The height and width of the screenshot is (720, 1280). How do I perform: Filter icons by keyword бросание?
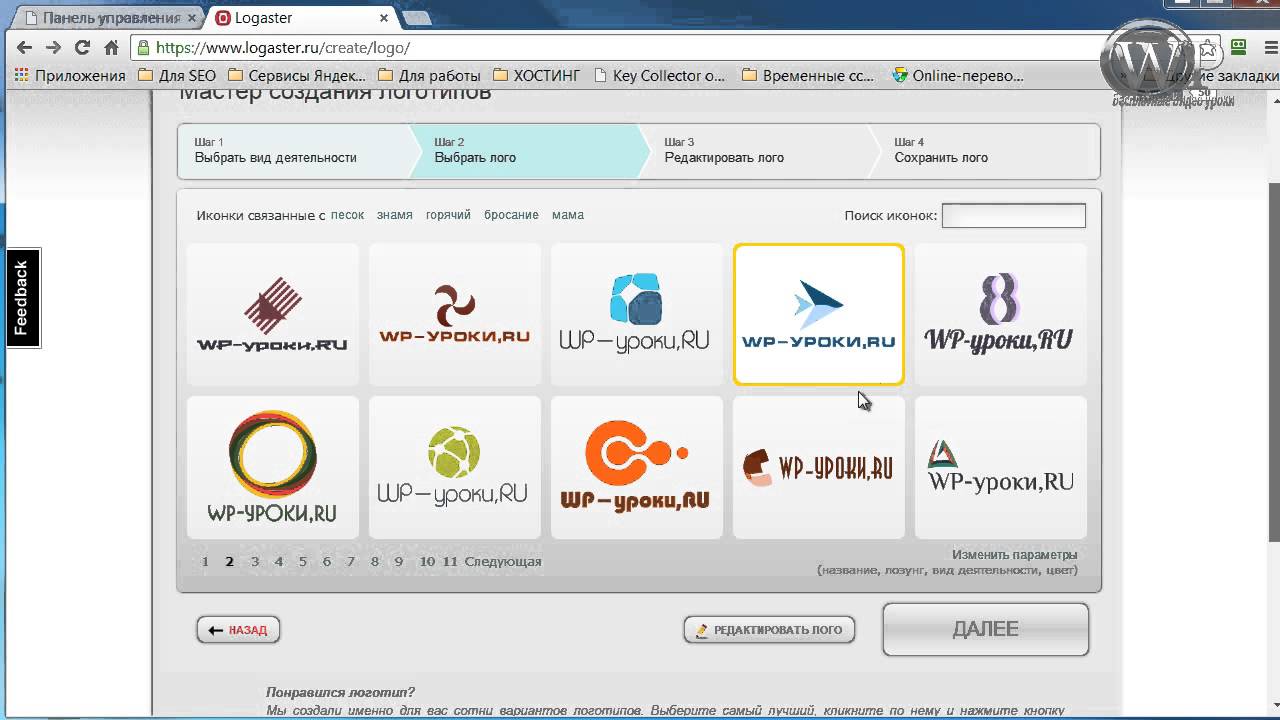tap(511, 215)
